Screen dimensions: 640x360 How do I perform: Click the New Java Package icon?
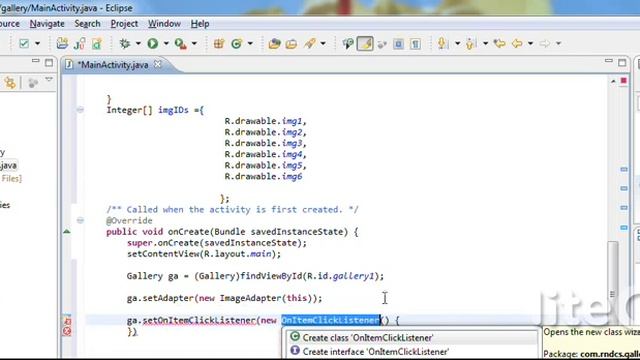pyautogui.click(x=219, y=43)
